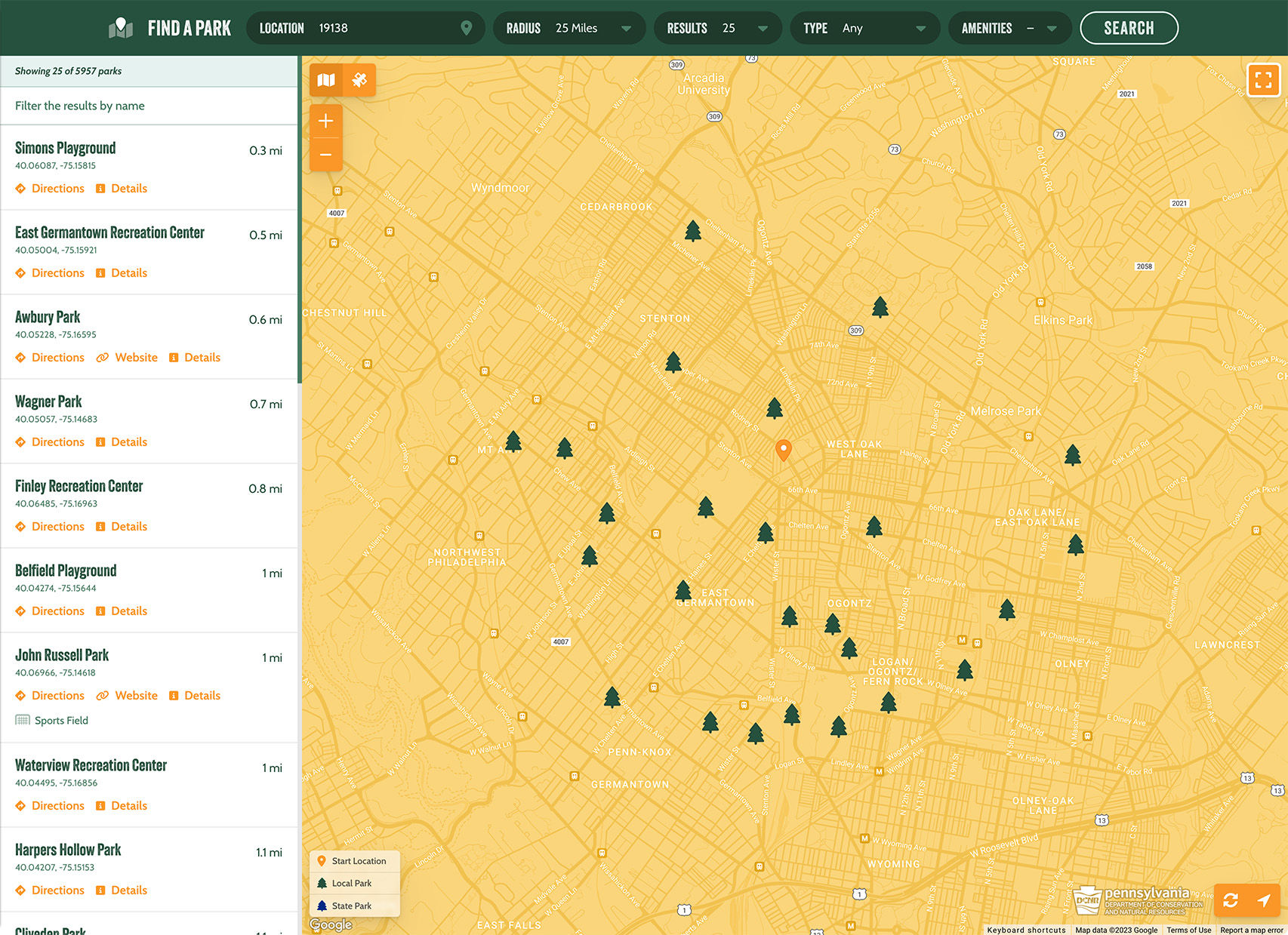Click the orange start location pin
Viewport: 1288px width, 935px height.
[784, 450]
